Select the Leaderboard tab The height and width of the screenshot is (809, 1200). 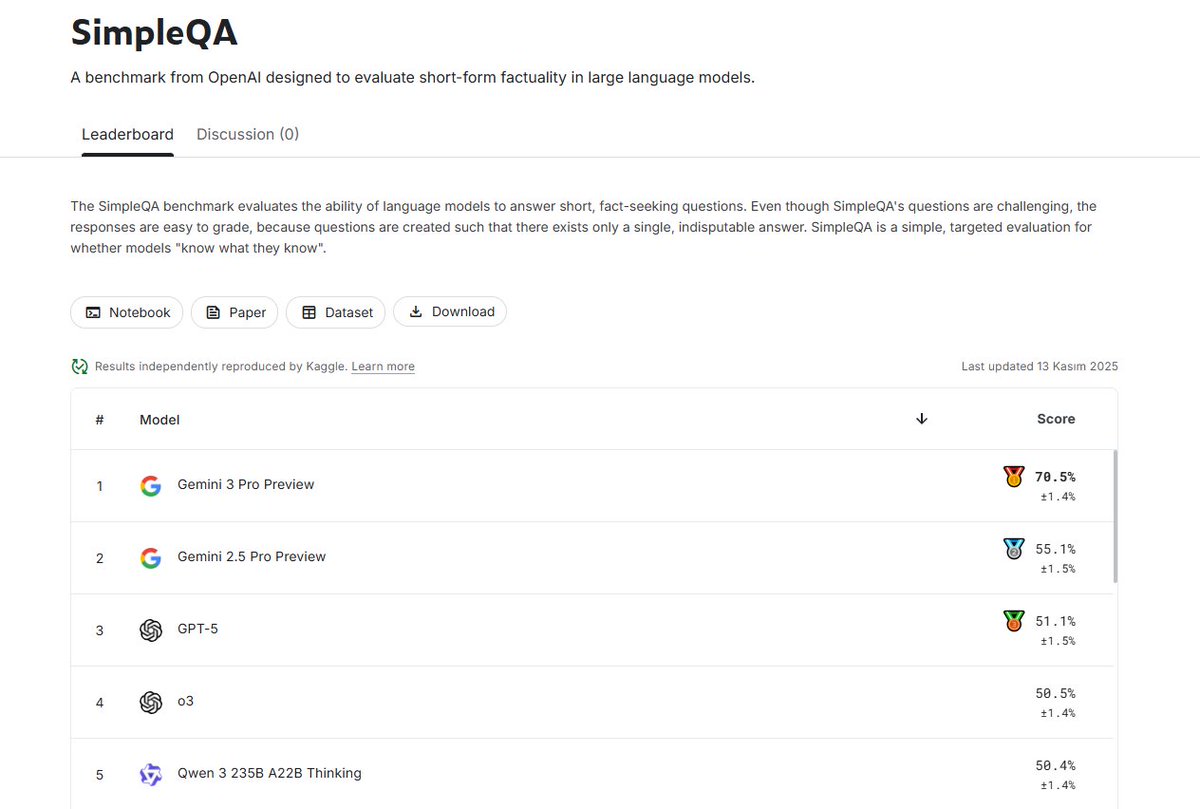[x=127, y=134]
